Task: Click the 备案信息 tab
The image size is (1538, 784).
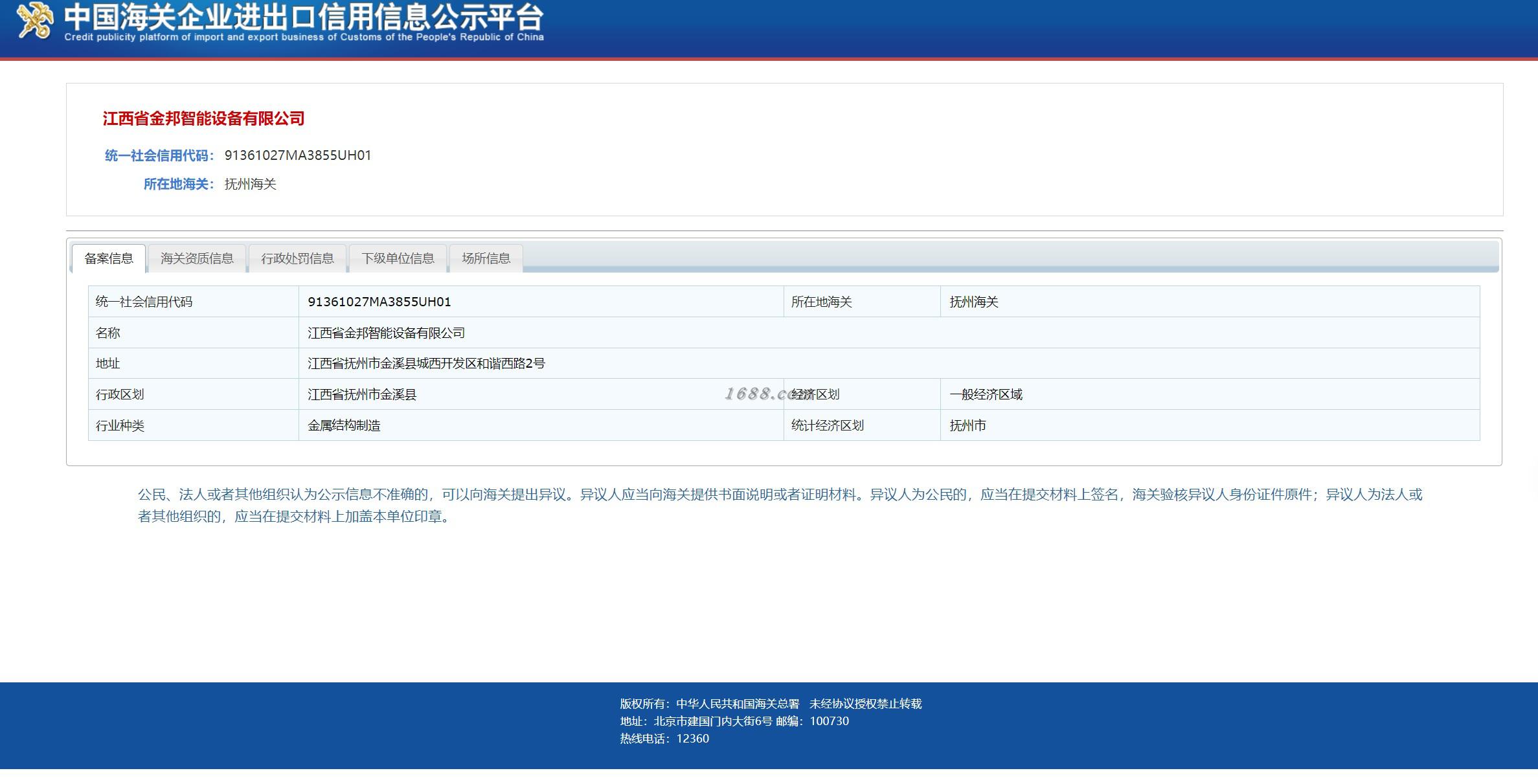Action: 108,259
